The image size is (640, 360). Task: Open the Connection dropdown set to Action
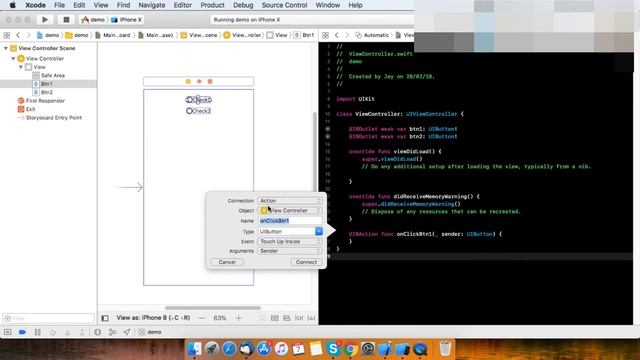pyautogui.click(x=290, y=201)
